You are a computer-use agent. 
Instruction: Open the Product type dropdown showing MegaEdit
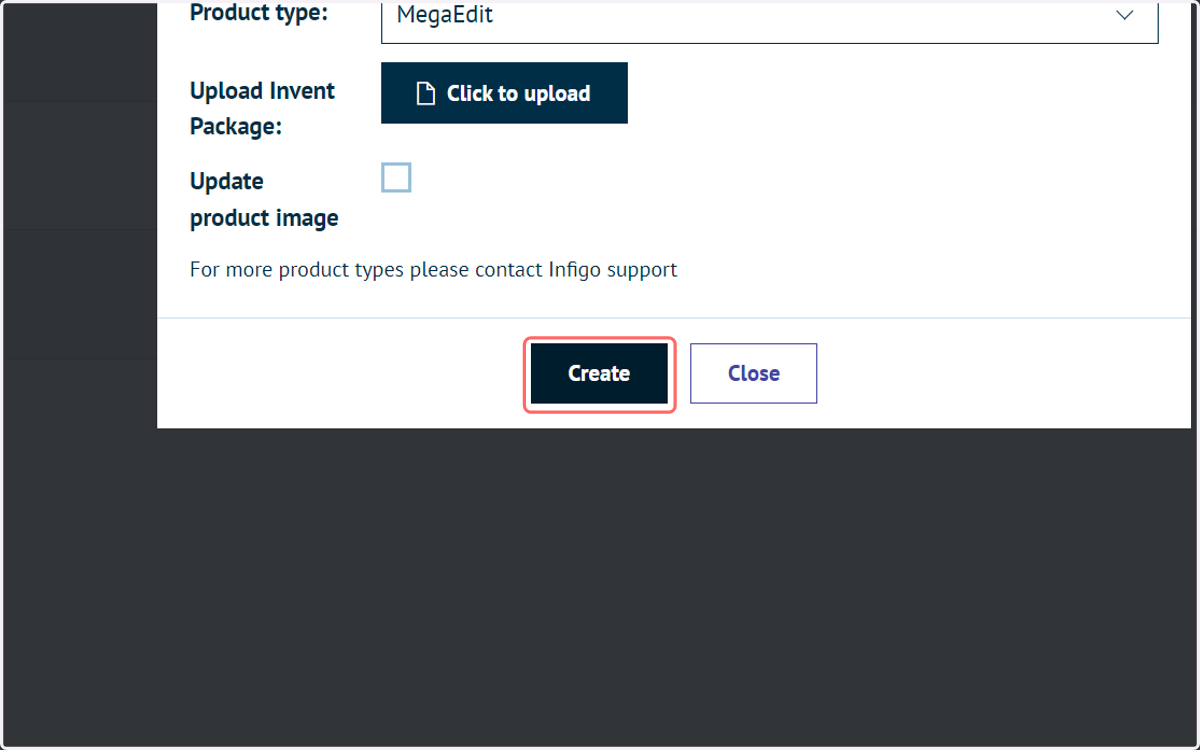point(769,20)
